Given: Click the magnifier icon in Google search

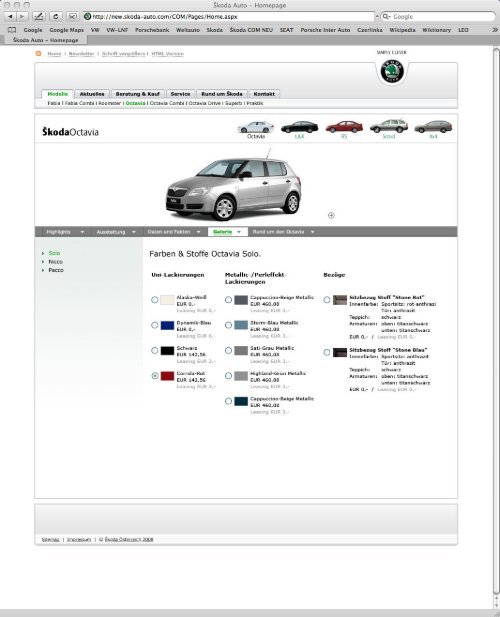Looking at the screenshot, I should coord(386,17).
